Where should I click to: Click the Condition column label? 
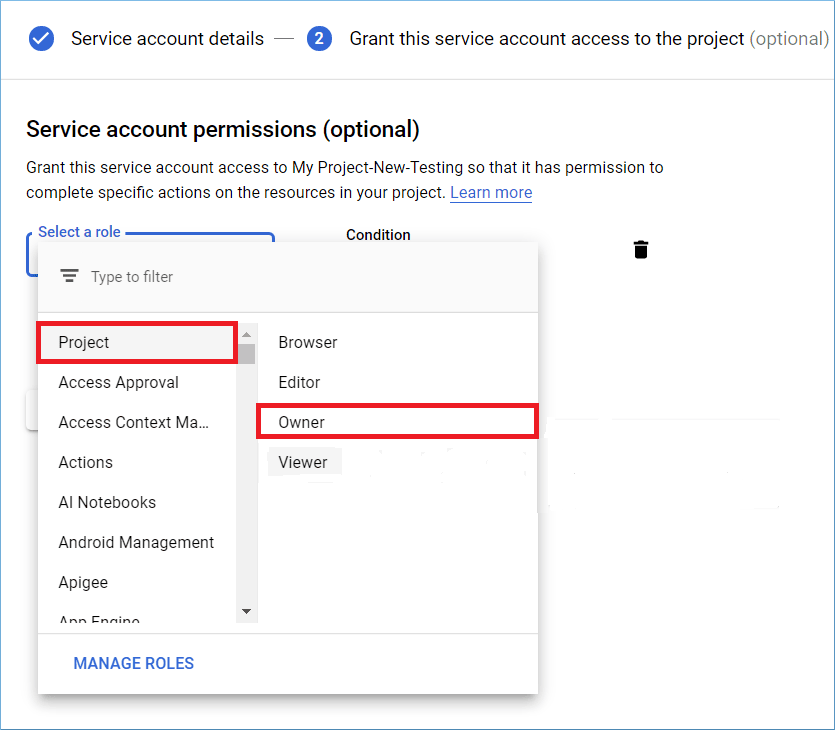[378, 235]
